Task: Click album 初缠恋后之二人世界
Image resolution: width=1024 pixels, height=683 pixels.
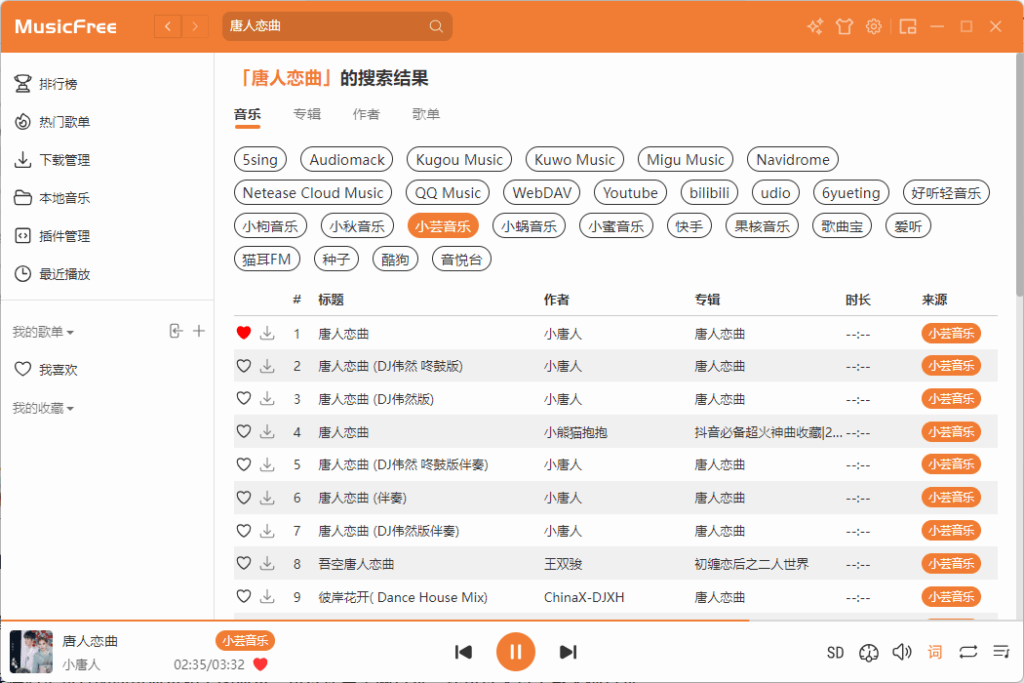Action: (752, 564)
